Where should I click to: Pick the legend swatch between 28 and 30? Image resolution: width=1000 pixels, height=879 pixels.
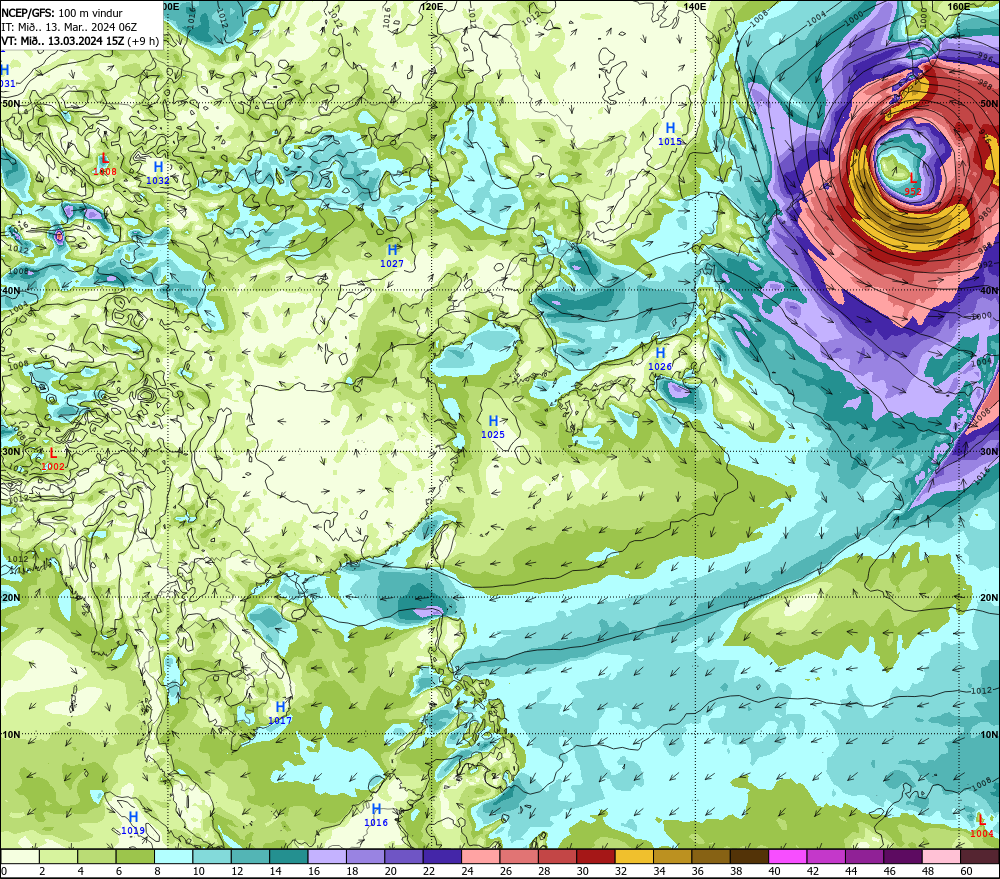click(557, 856)
